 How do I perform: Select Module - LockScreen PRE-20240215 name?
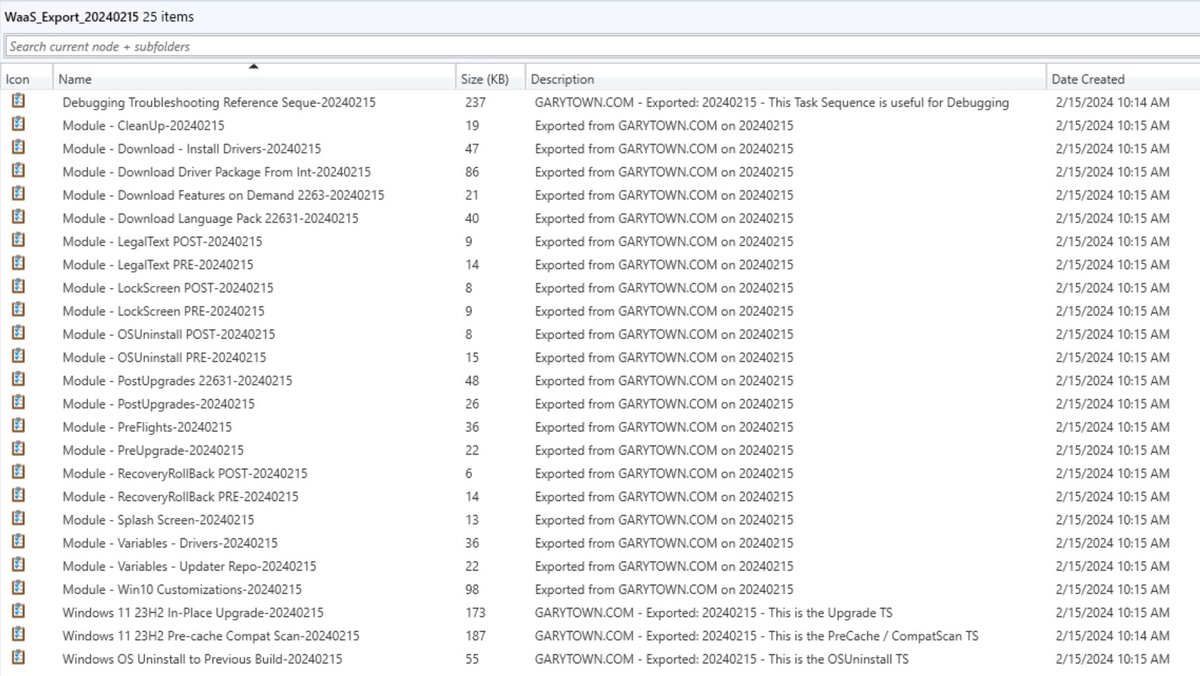163,311
